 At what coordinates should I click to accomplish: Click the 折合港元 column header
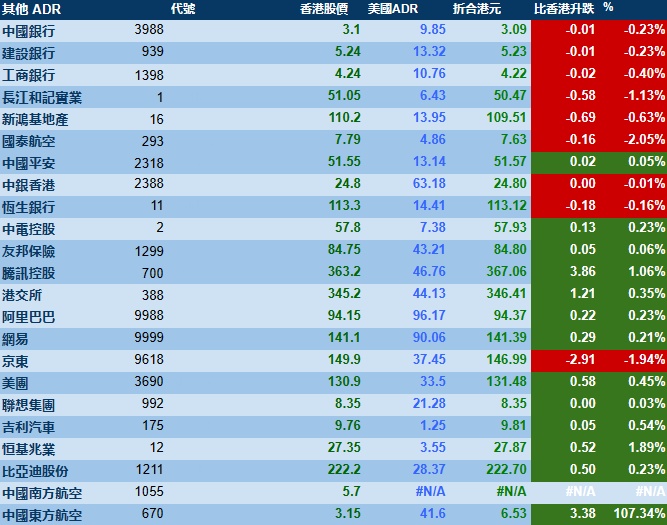pyautogui.click(x=477, y=9)
